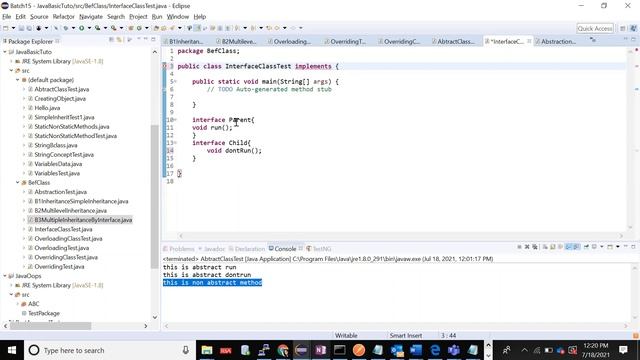Expand the ABC package node

point(18,304)
